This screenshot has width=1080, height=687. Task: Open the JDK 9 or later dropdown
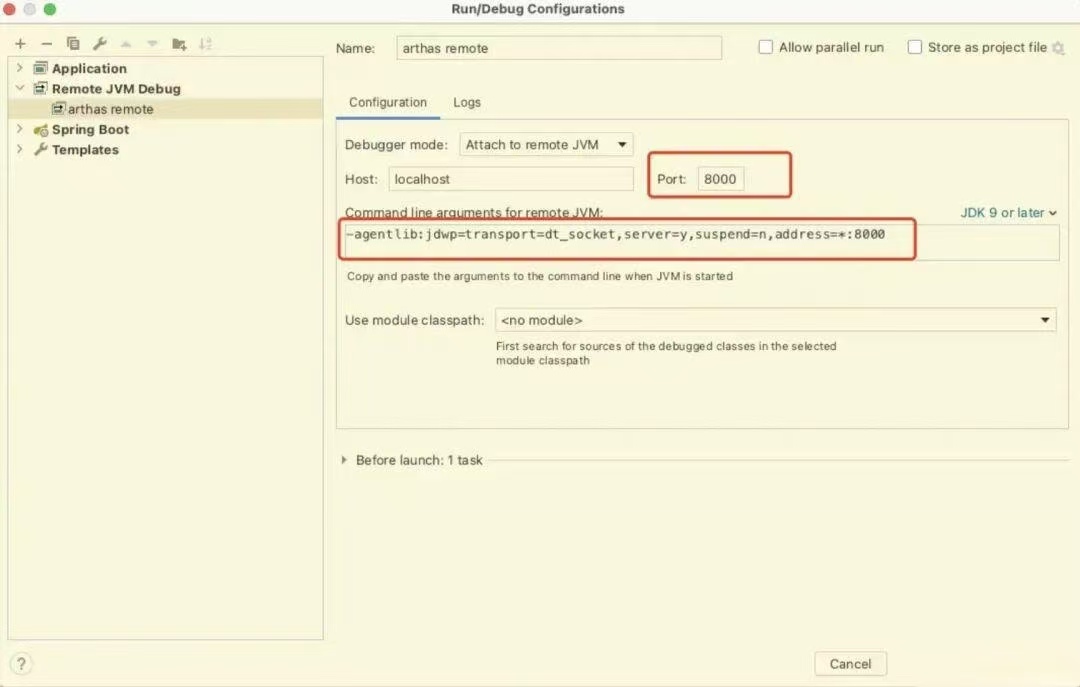[x=1008, y=213]
